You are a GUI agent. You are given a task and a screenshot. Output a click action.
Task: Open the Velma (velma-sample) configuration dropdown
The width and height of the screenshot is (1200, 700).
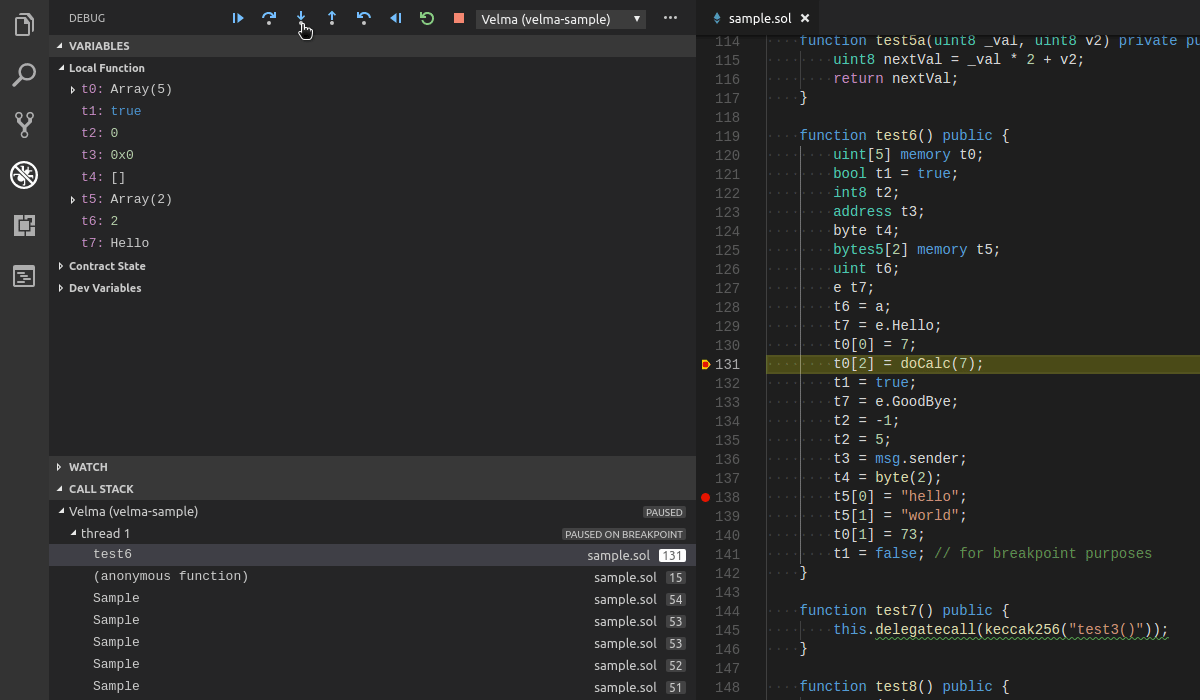pos(560,19)
